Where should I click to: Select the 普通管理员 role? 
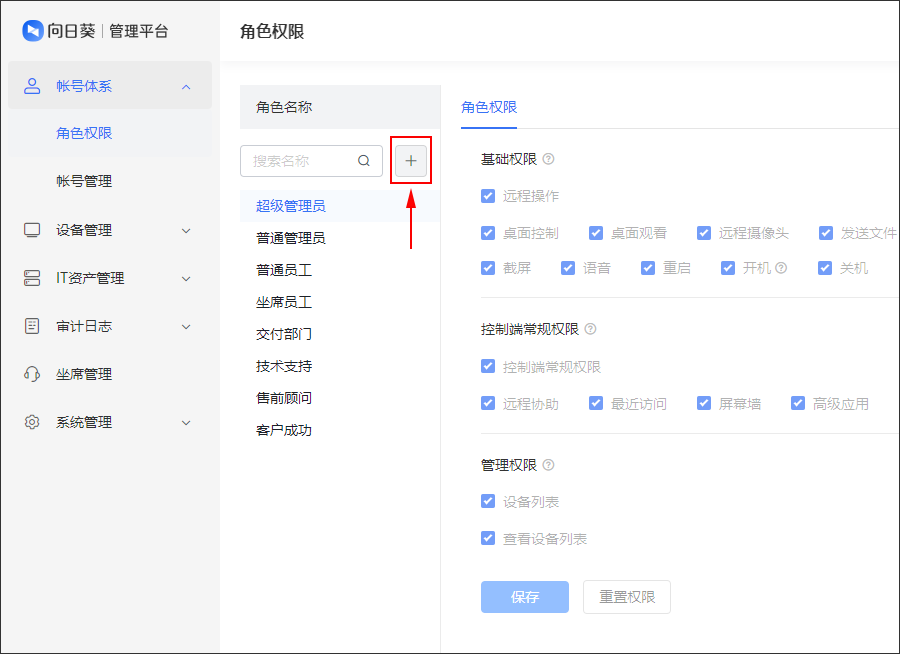(x=290, y=238)
